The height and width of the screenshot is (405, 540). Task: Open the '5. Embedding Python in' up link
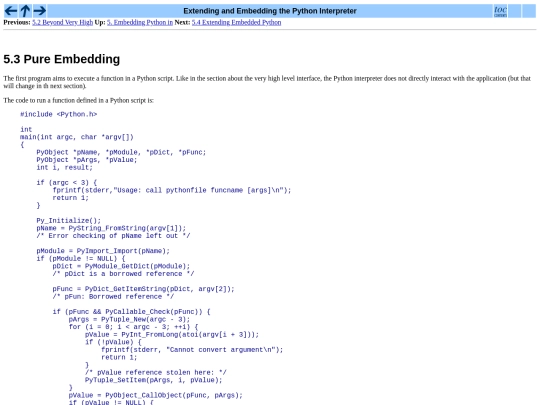[x=140, y=22]
